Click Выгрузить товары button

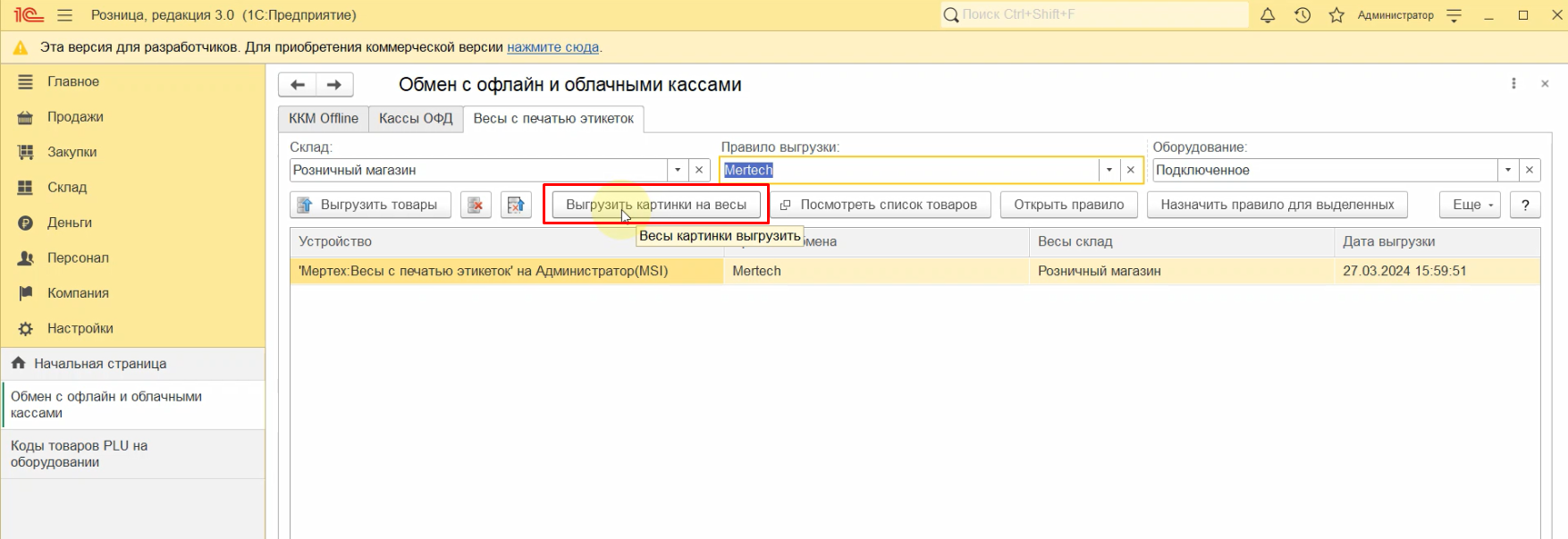(367, 205)
